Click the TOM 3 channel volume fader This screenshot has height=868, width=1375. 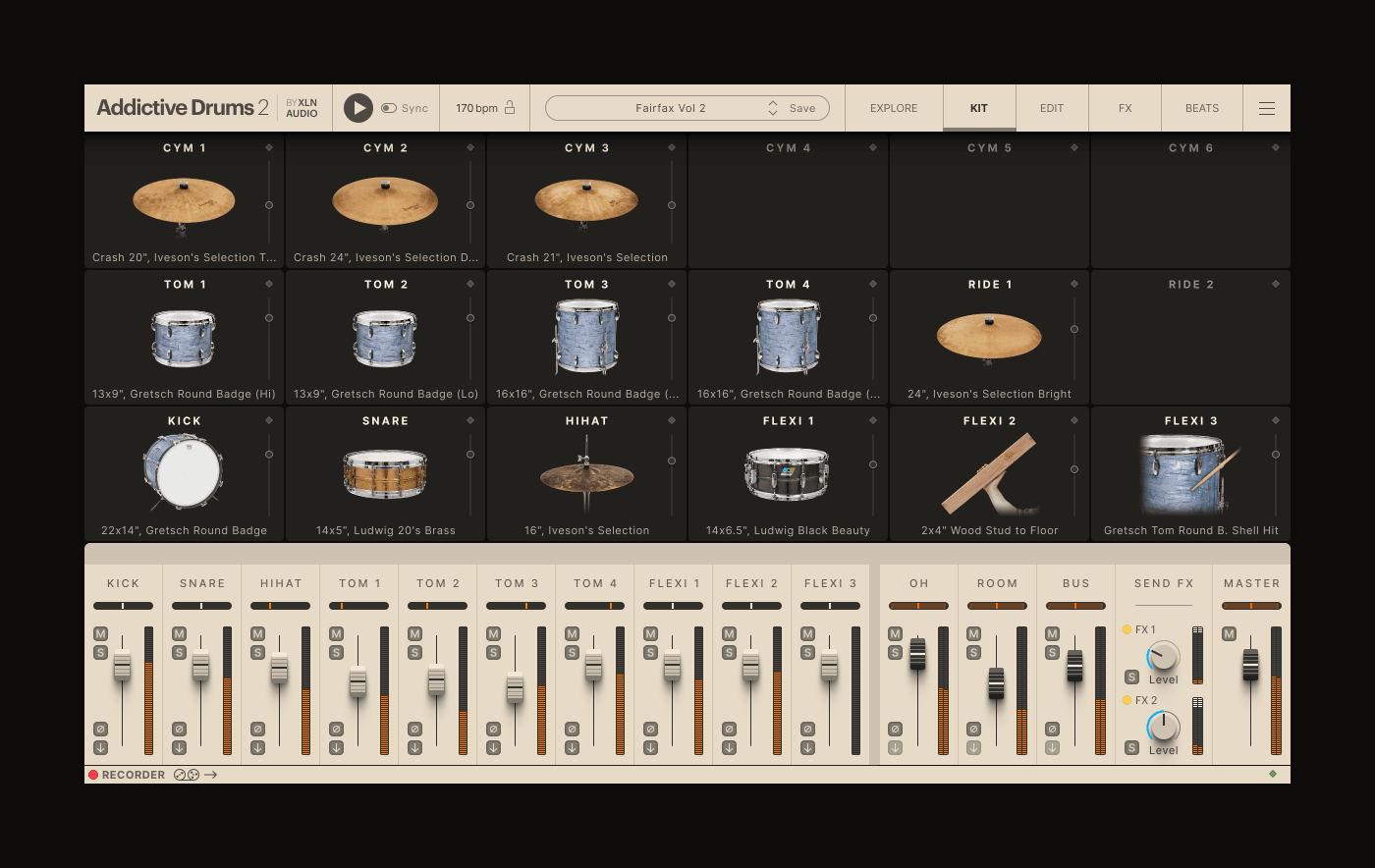coord(515,687)
